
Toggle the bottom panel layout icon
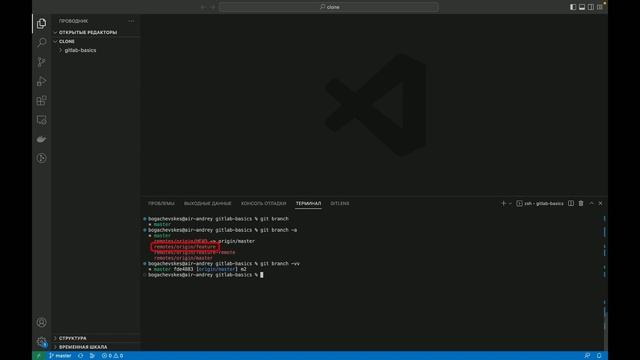[582, 7]
